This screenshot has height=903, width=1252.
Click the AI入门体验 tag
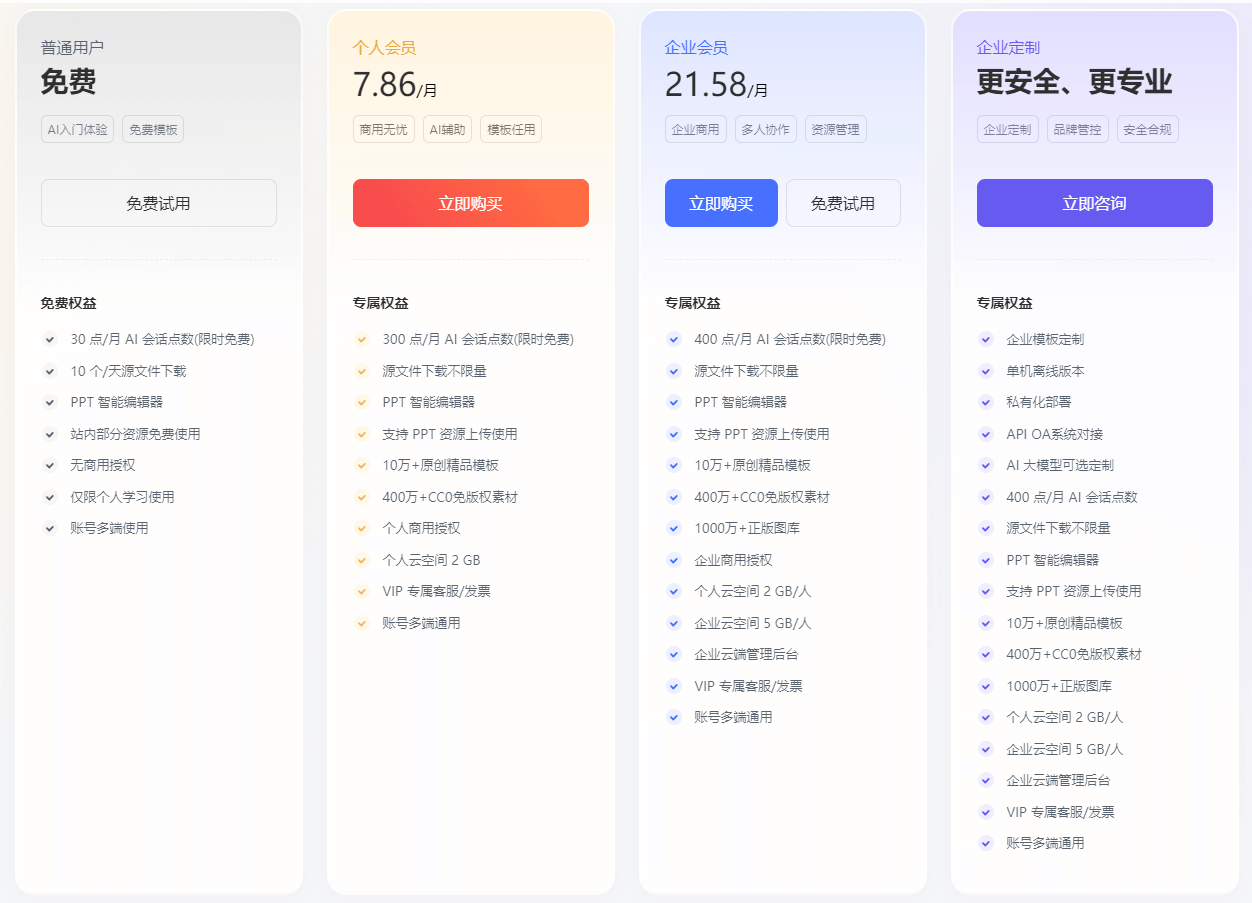coord(77,129)
